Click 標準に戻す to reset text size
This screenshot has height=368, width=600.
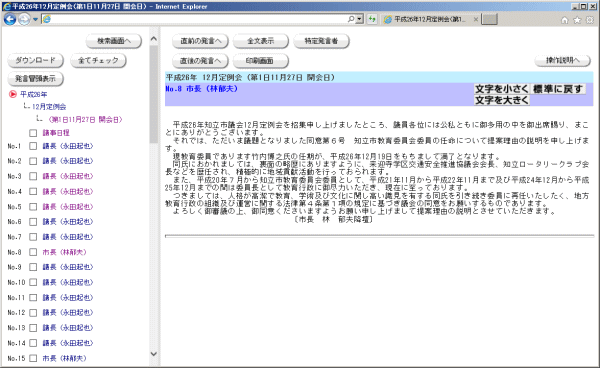[x=558, y=89]
